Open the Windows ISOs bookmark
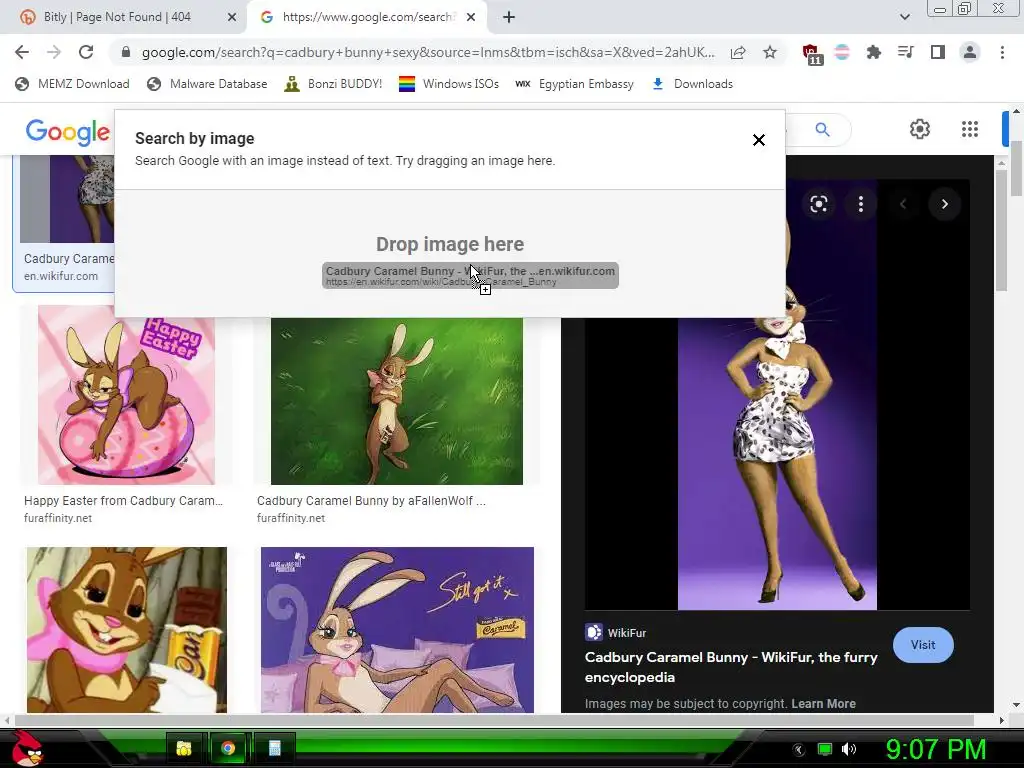Screen dimensions: 1024x768 tap(449, 84)
